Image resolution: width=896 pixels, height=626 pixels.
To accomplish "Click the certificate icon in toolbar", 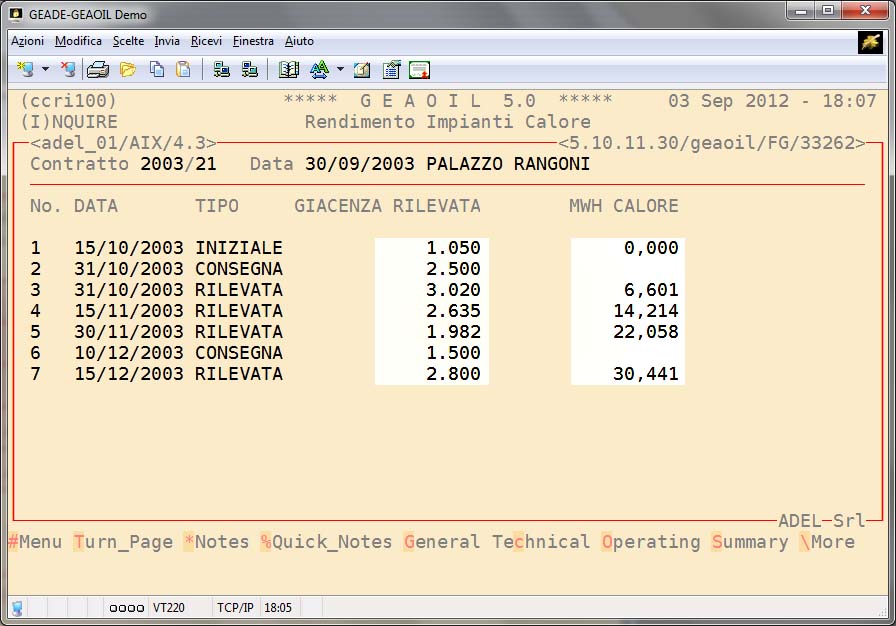I will click(419, 69).
